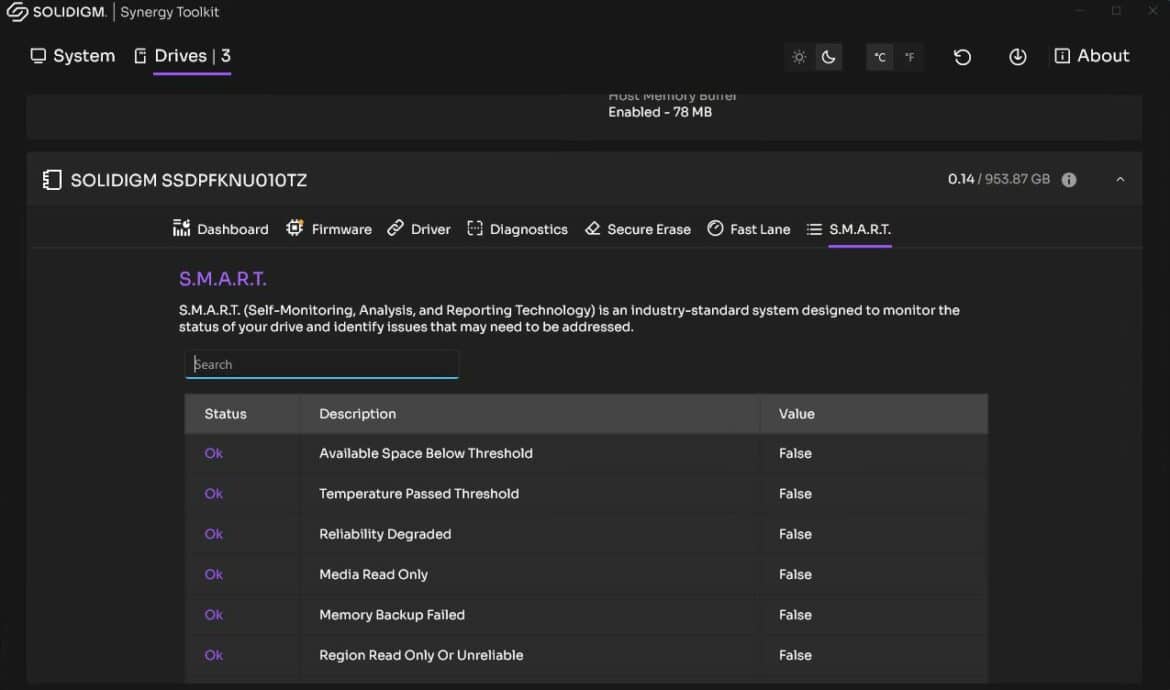1170x690 pixels.
Task: Select the Drives | 3 tab
Action: coord(183,56)
